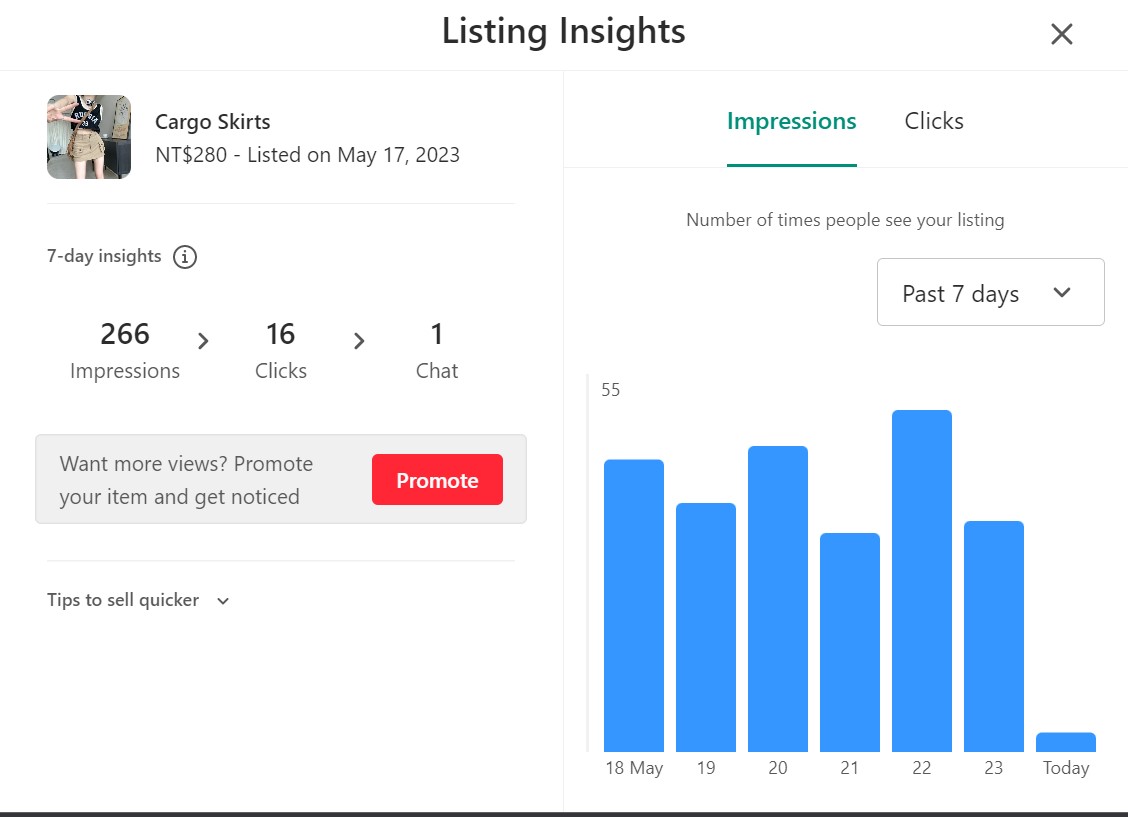Click the small Today bar
This screenshot has height=817, width=1128.
click(x=1066, y=742)
